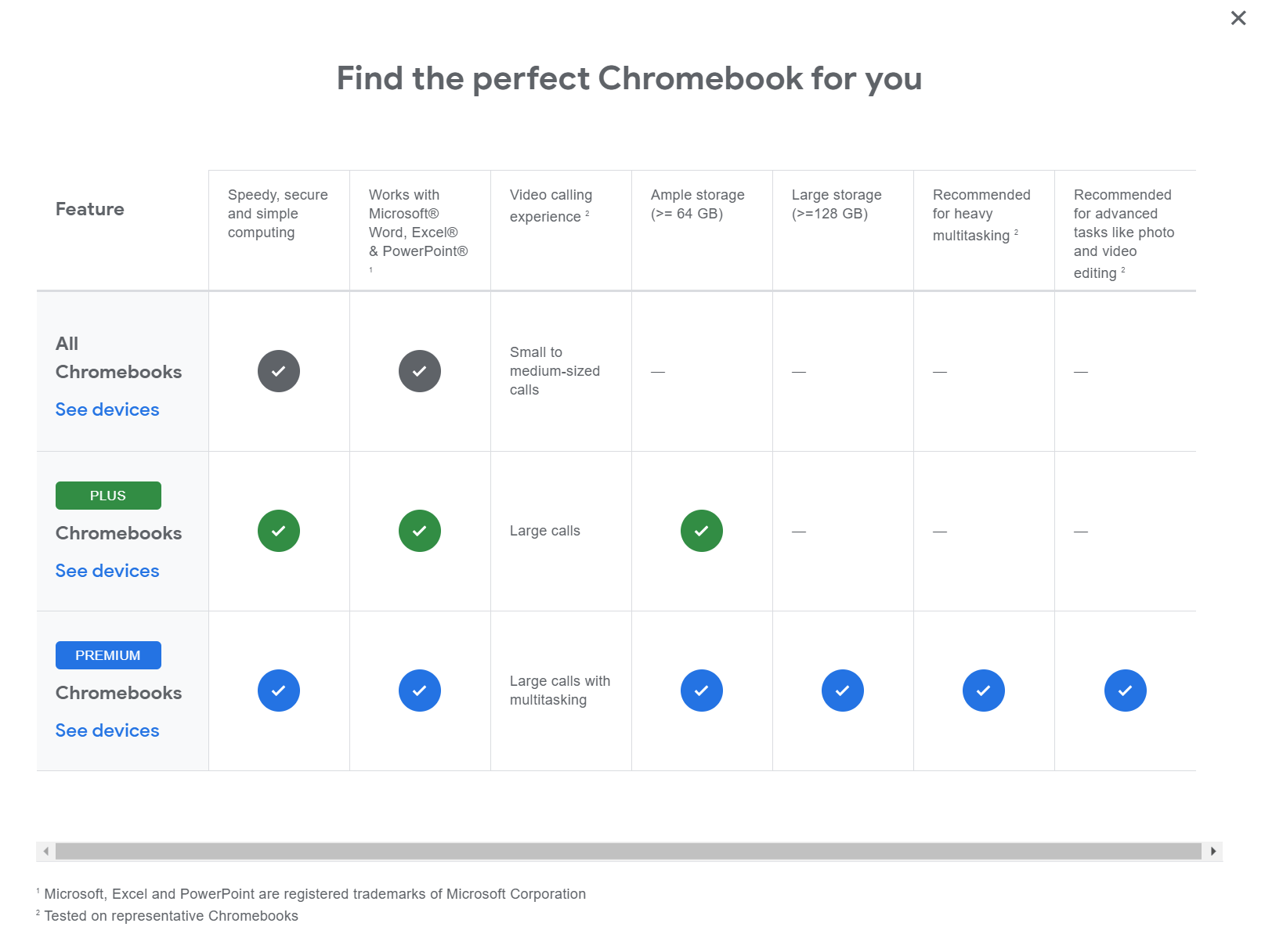Click the Ample storage checkmark for Premium Chromebooks
The width and height of the screenshot is (1265, 952).
702,691
